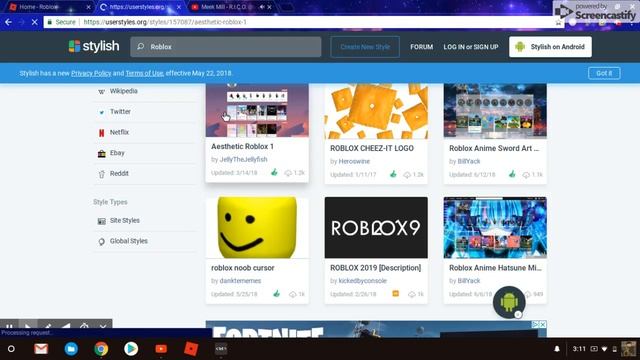Open Play Store from the shelf
The height and width of the screenshot is (360, 640).
pos(131,349)
